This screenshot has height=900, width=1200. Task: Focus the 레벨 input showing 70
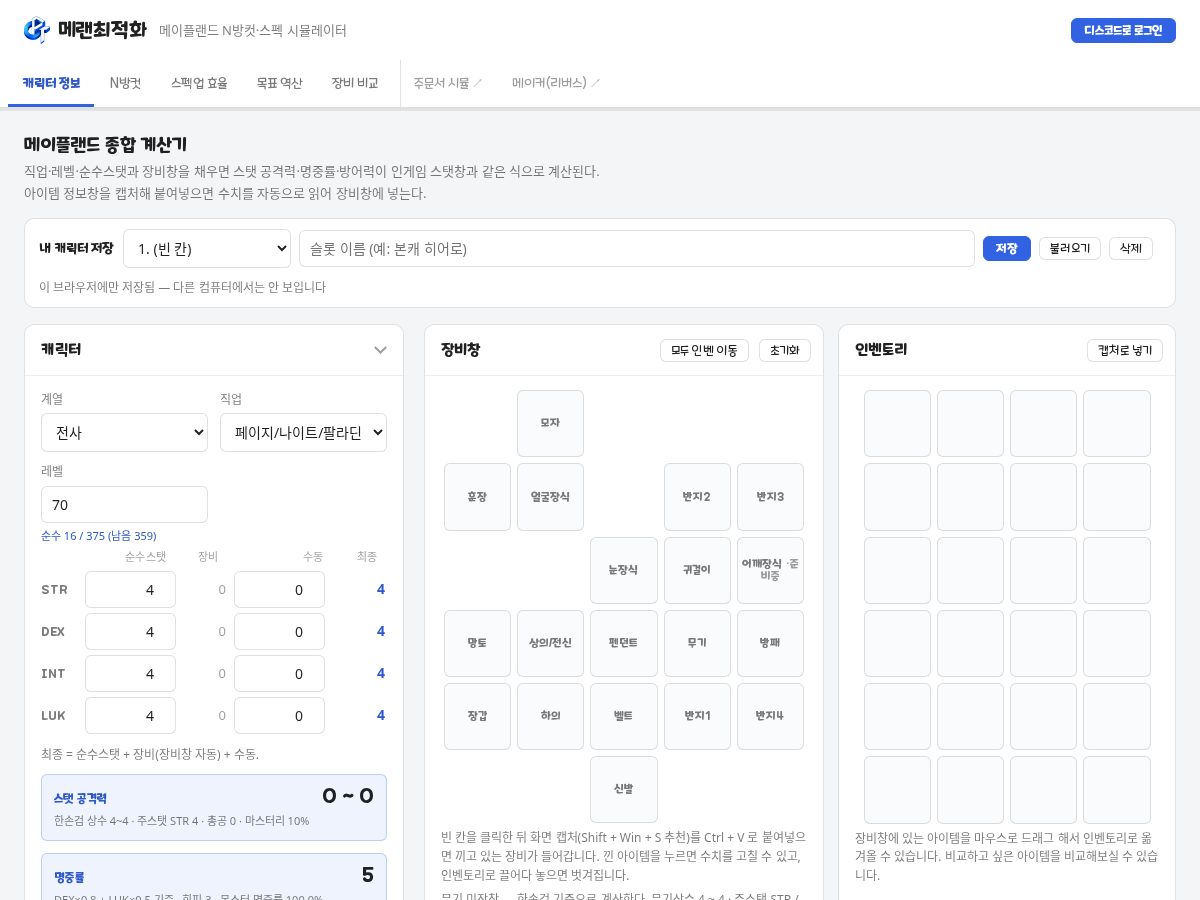124,504
